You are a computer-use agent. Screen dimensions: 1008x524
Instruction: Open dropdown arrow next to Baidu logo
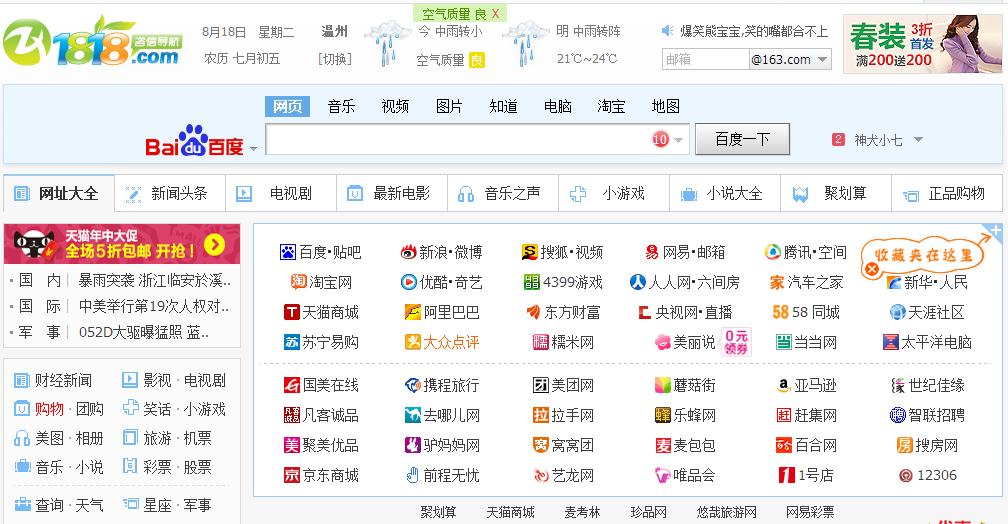[253, 149]
